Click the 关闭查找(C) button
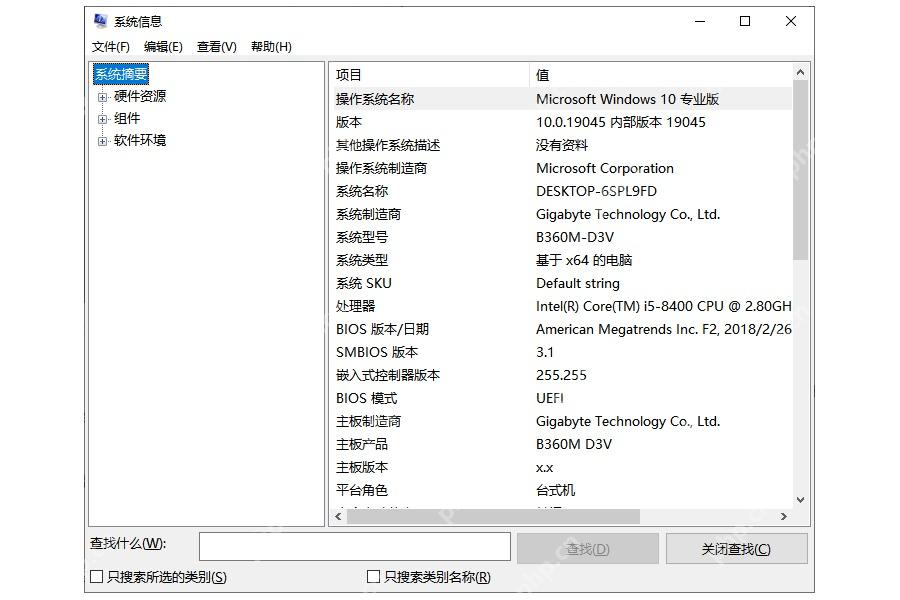900x600 pixels. point(736,549)
